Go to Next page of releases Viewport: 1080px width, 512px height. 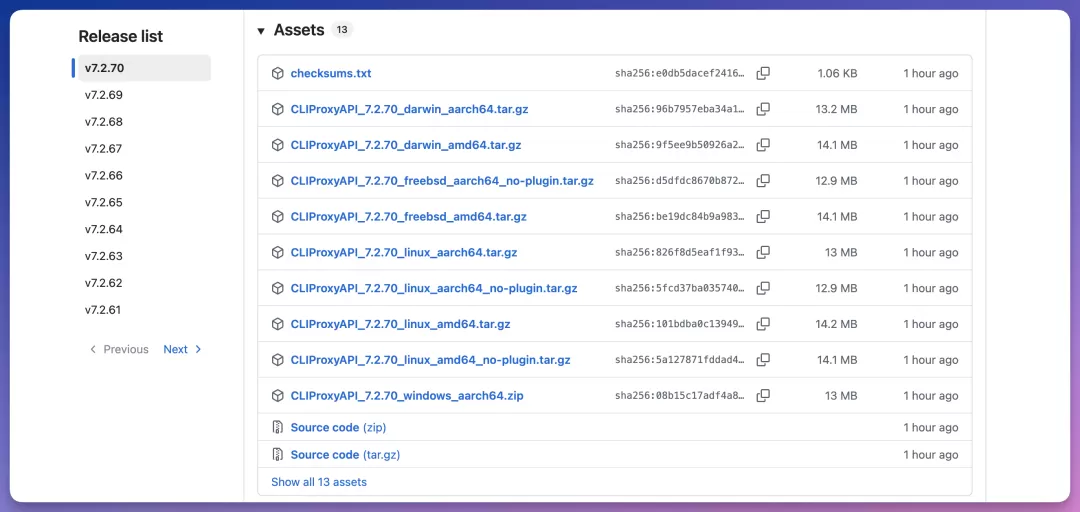183,349
